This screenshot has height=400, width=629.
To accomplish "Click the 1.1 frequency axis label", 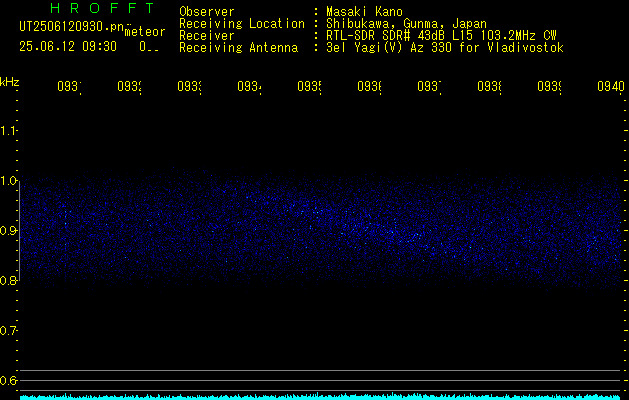I will [x=8, y=131].
